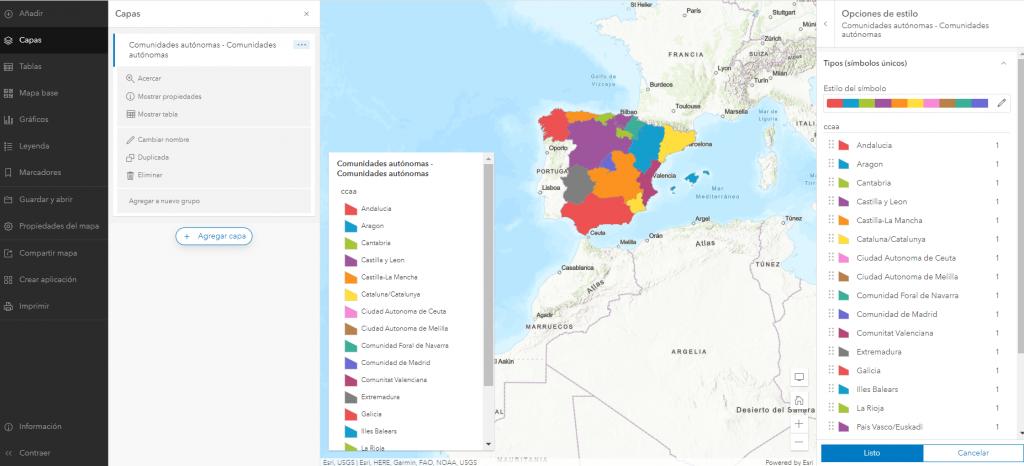The width and height of the screenshot is (1024, 466).
Task: Go back using the style panel arrow
Action: (825, 23)
